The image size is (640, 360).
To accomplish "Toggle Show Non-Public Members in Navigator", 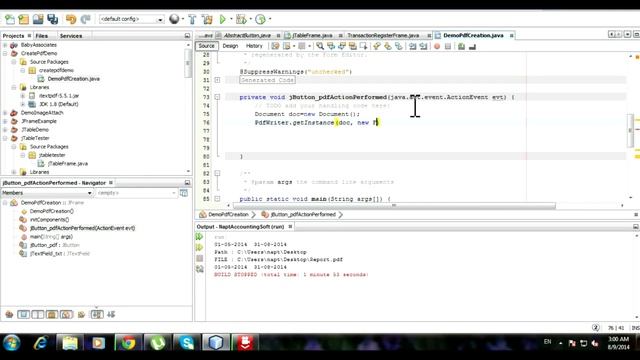I will pos(52,314).
